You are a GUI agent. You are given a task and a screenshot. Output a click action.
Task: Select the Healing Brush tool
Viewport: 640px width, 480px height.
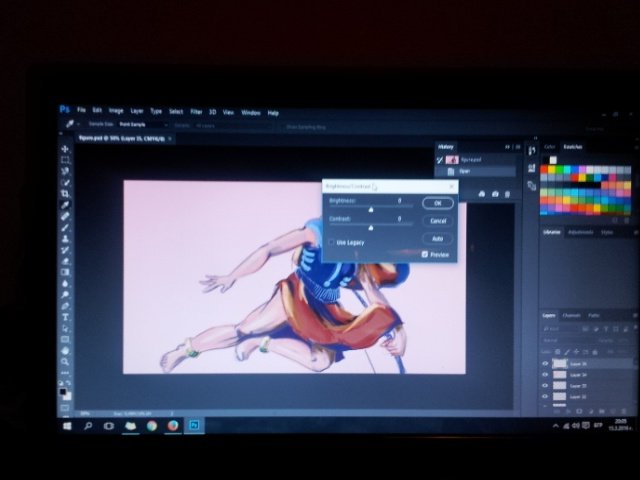(x=65, y=216)
